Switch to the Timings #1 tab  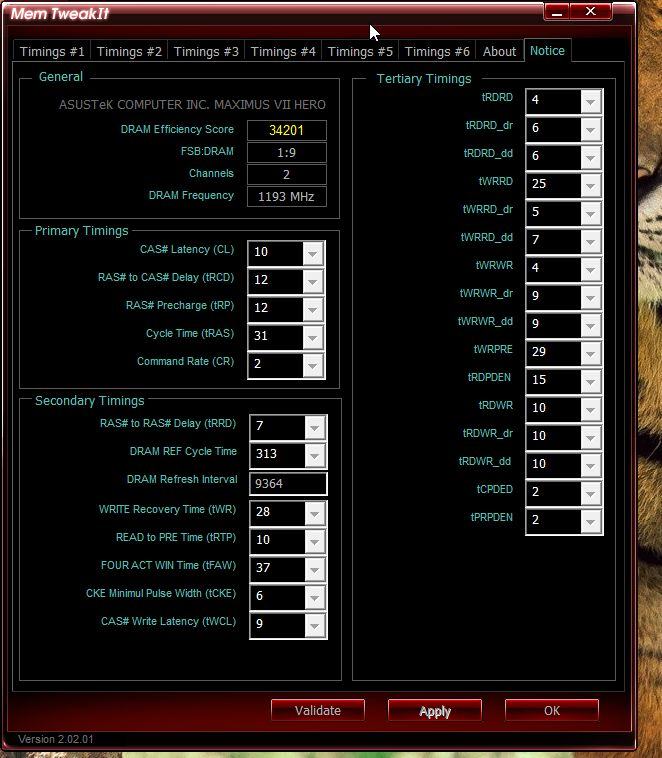pos(52,51)
